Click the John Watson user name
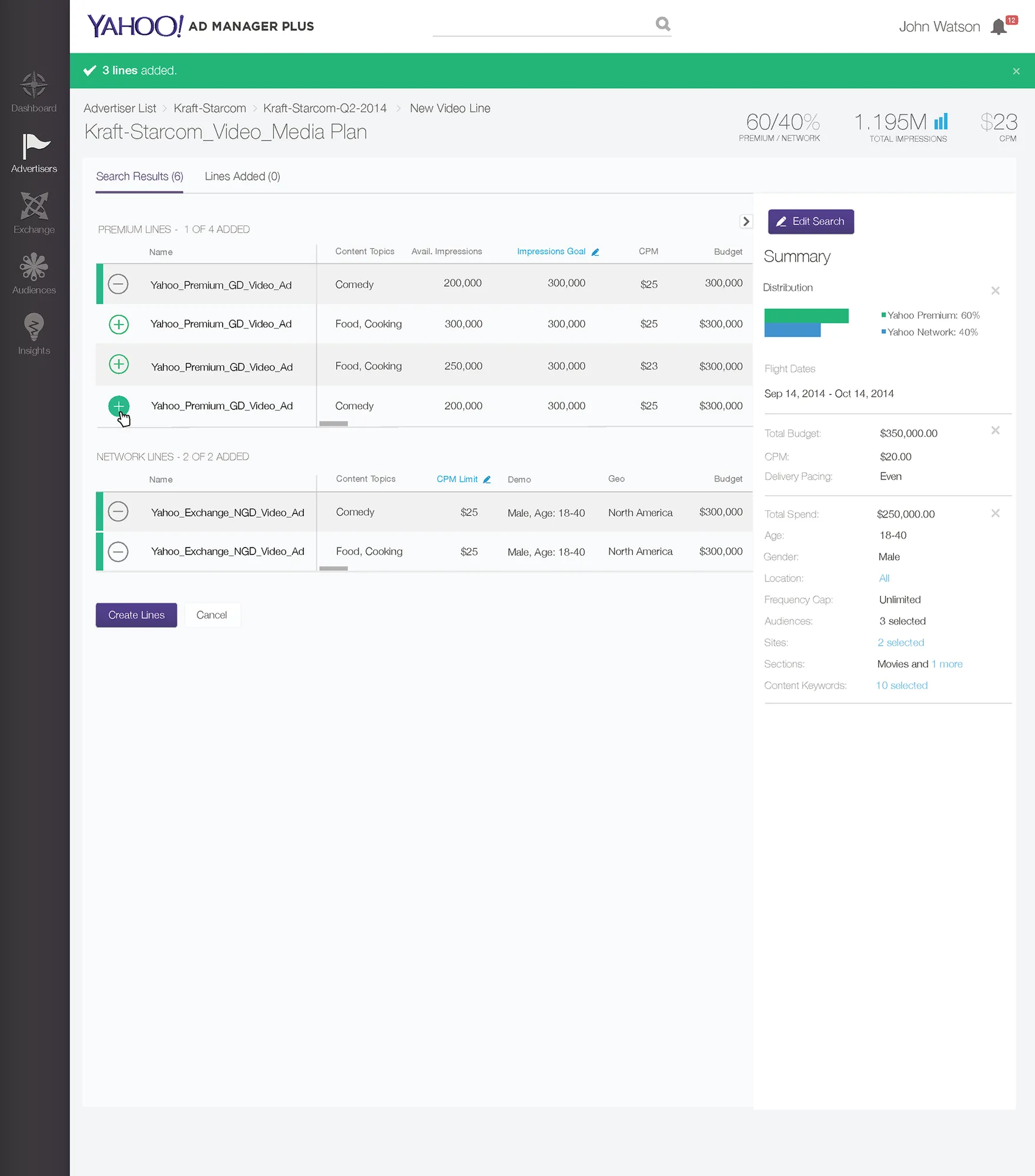Image resolution: width=1035 pixels, height=1176 pixels. 939,26
